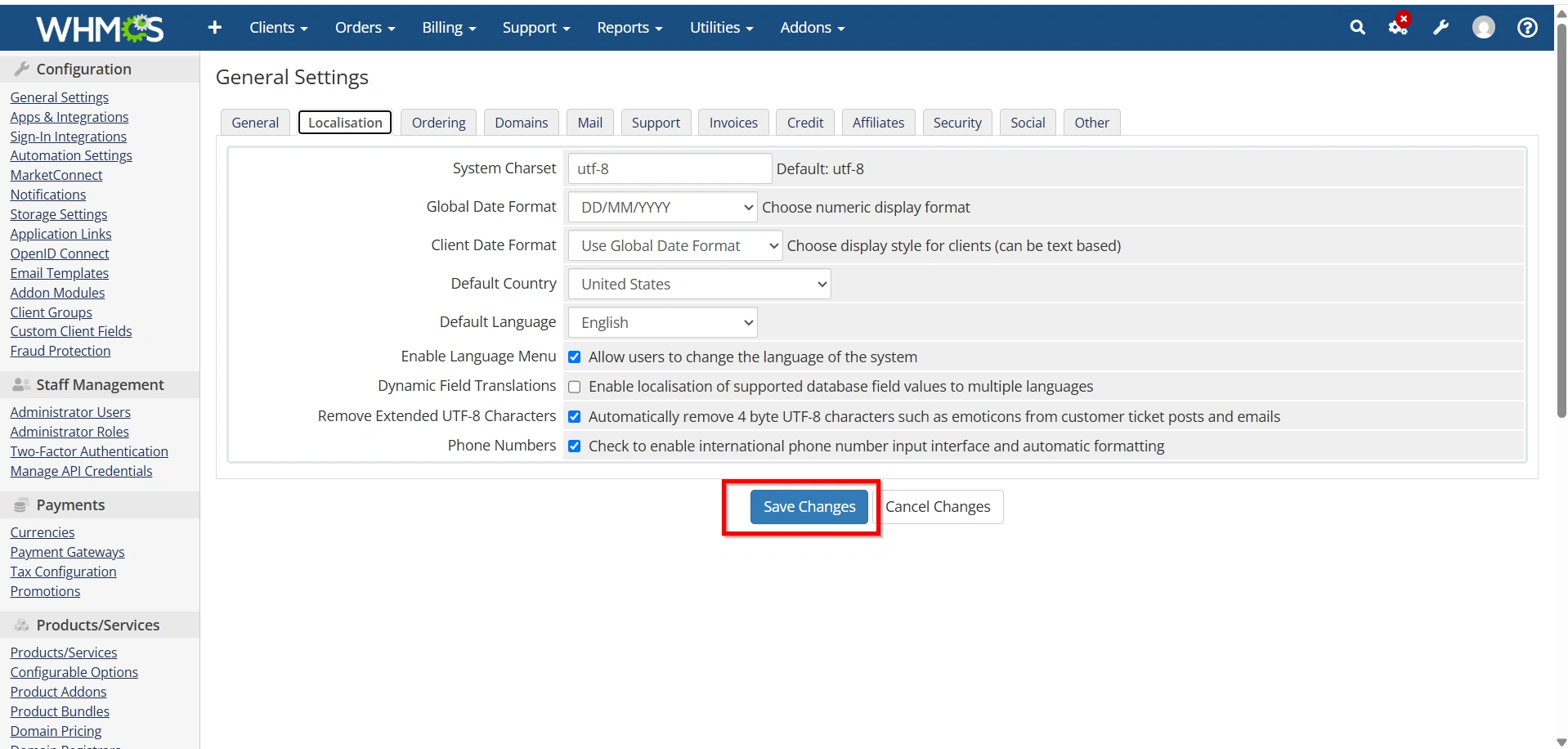The width and height of the screenshot is (1568, 749).
Task: Open Sign-In Integrations link
Action: pyautogui.click(x=69, y=137)
